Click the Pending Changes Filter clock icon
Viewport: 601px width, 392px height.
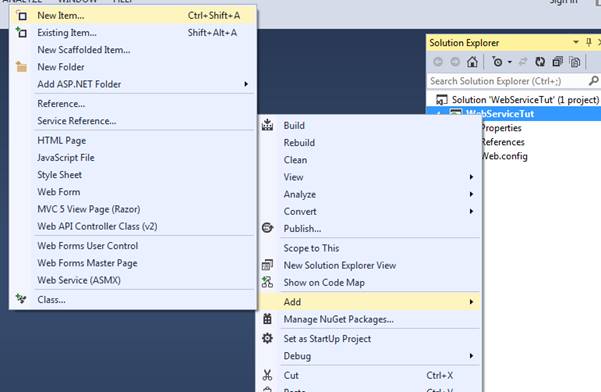[497, 62]
